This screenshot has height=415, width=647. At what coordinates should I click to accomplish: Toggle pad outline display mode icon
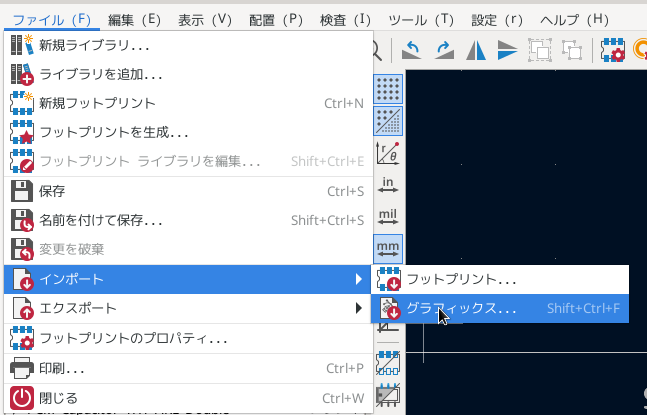[388, 363]
